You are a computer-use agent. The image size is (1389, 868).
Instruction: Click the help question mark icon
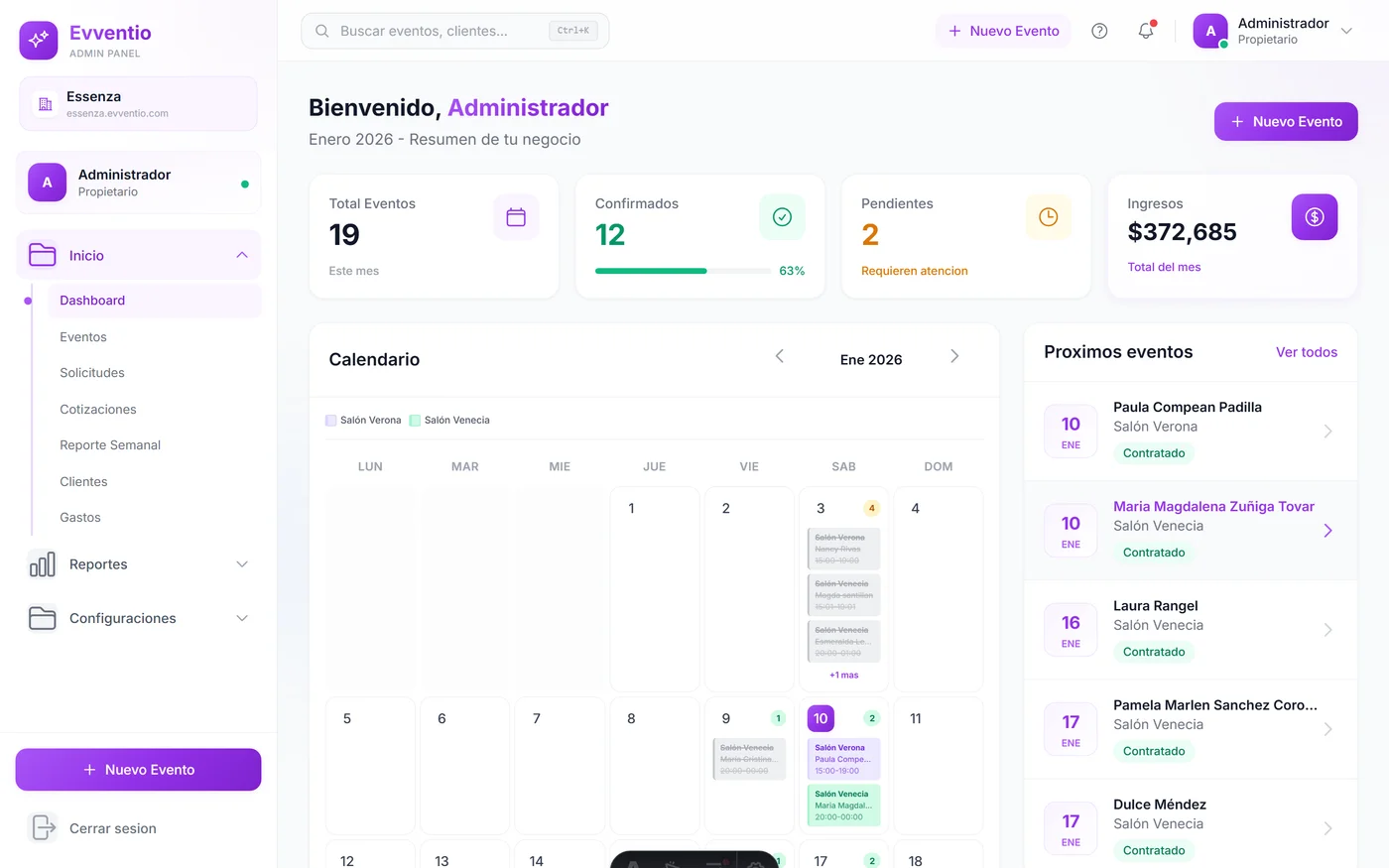pos(1099,31)
